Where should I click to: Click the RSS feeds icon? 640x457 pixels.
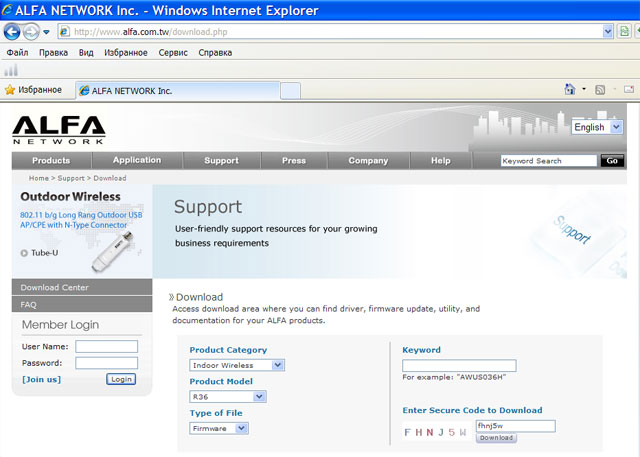(x=600, y=89)
